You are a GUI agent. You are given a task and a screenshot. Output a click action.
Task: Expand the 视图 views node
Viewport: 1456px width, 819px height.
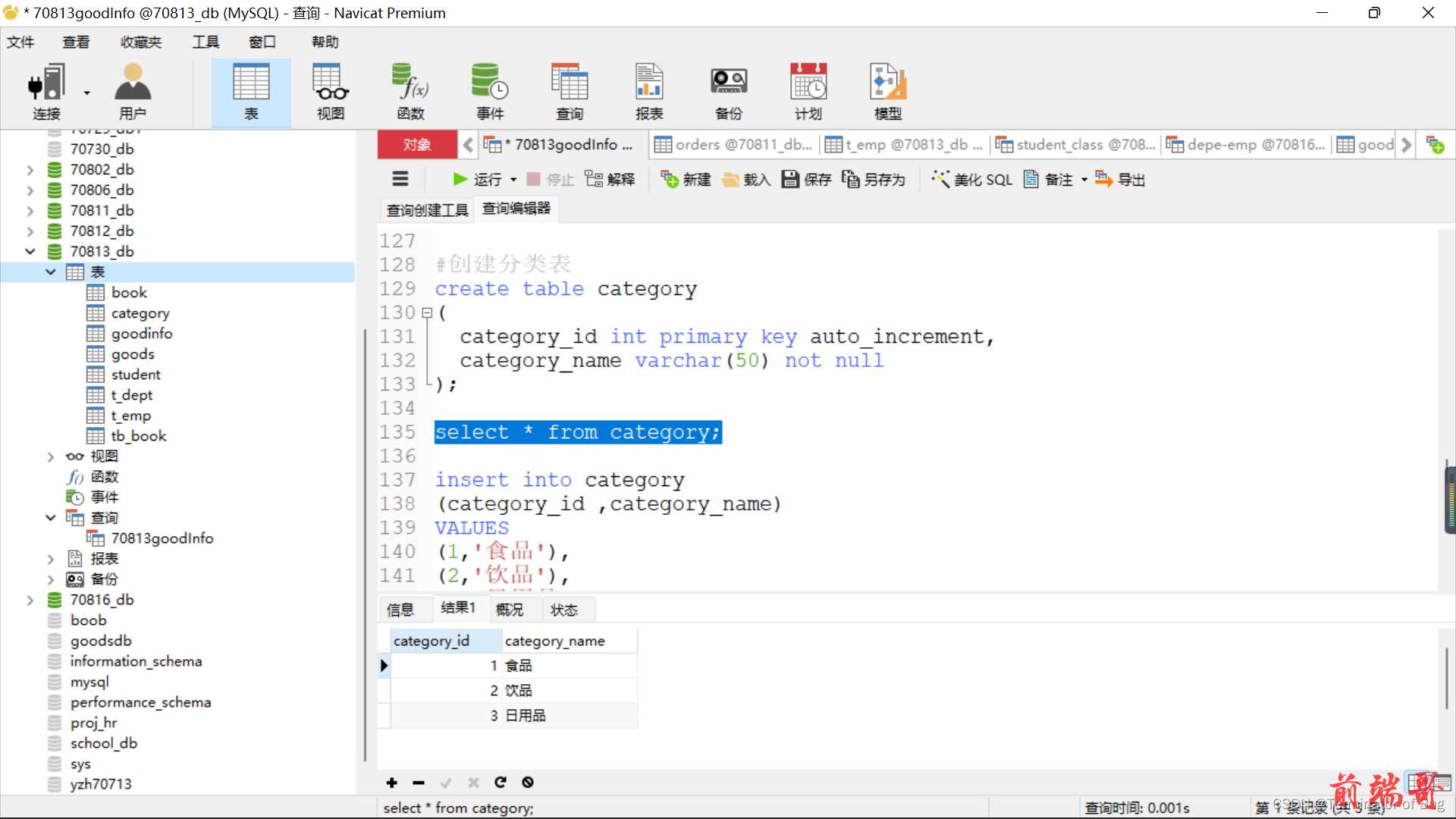(x=51, y=457)
